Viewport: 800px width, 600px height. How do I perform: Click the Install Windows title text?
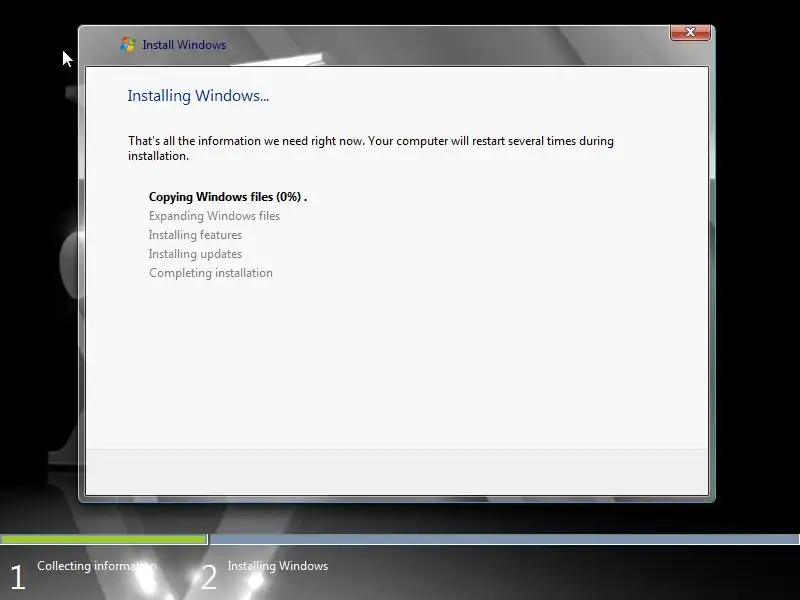click(x=184, y=45)
